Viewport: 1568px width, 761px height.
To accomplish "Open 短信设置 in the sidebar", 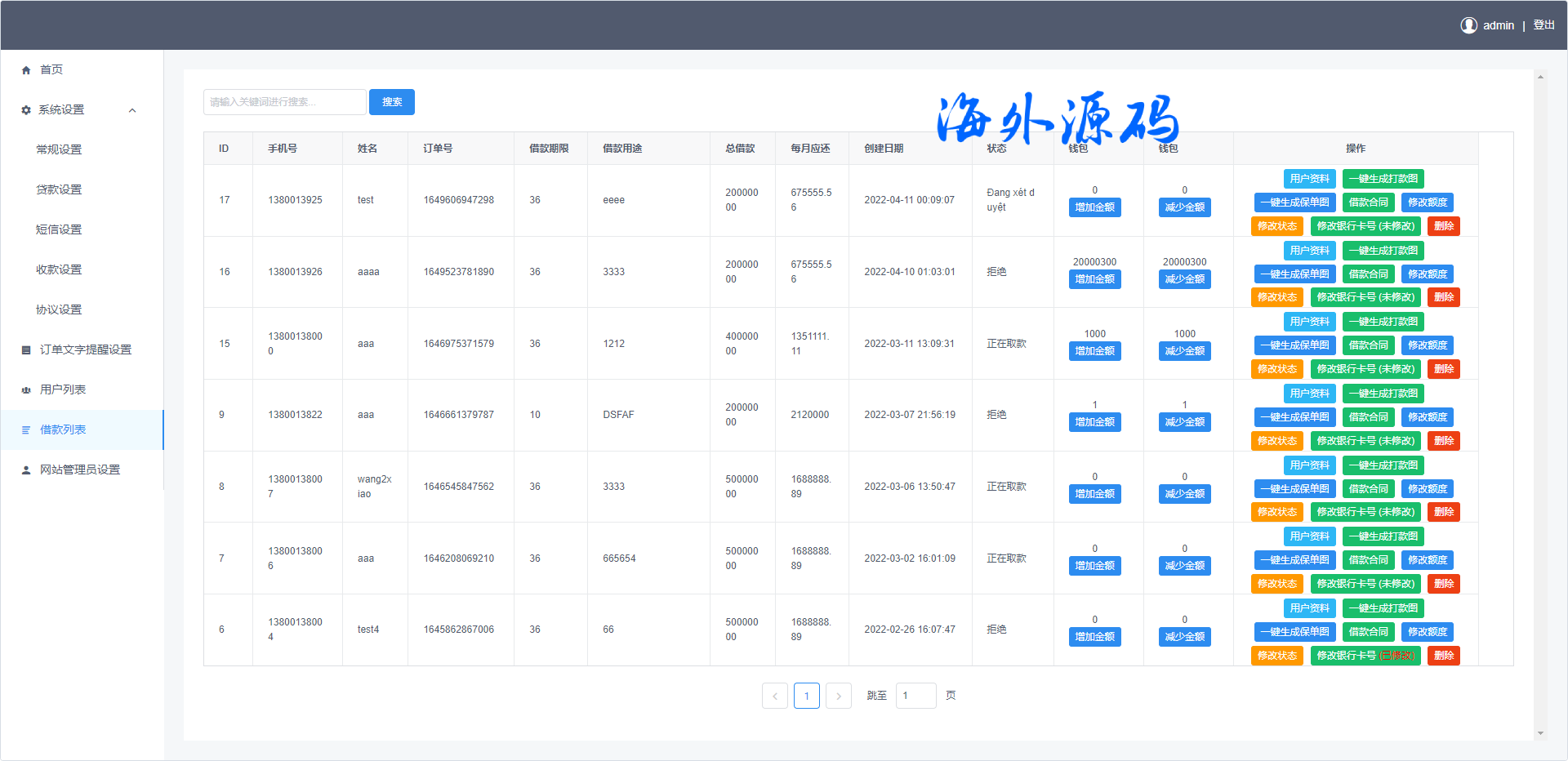I will 59,229.
